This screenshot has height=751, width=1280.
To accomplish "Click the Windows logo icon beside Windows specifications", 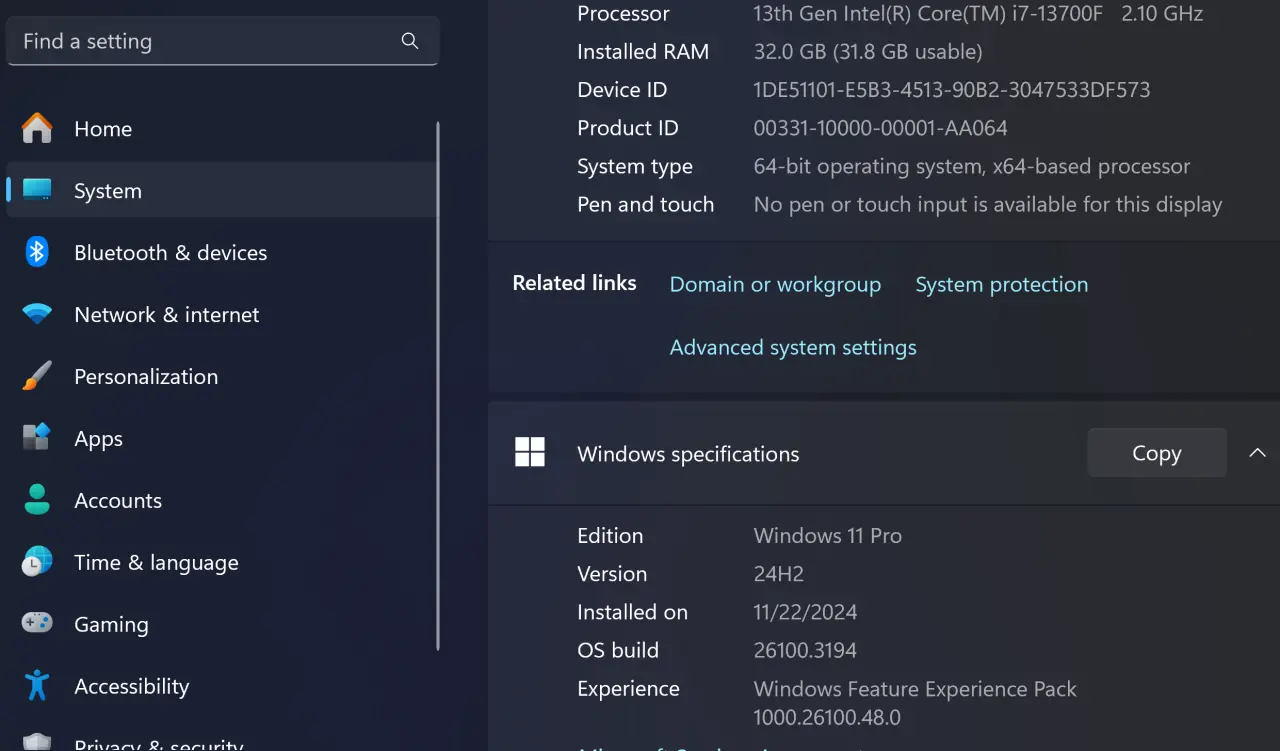I will pyautogui.click(x=530, y=452).
